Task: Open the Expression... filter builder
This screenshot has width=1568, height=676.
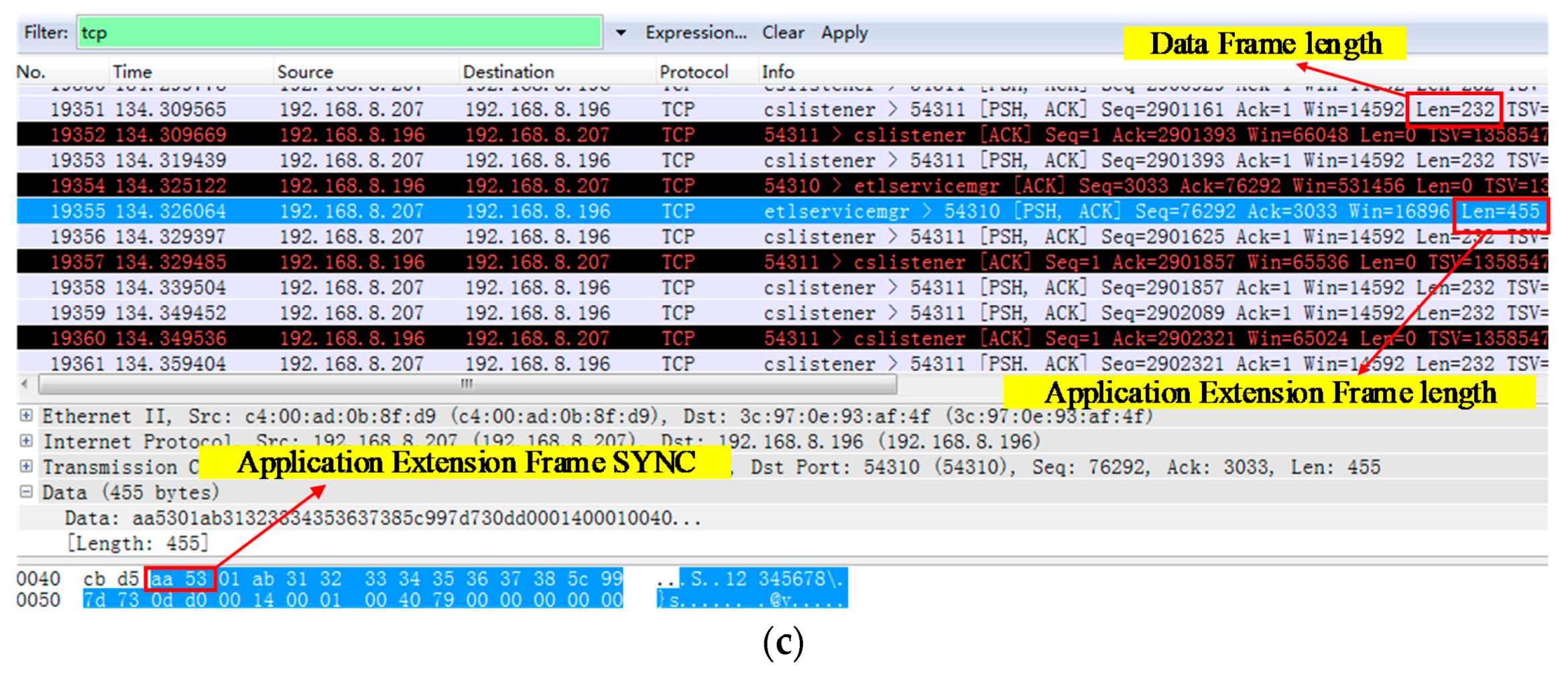Action: (x=696, y=32)
